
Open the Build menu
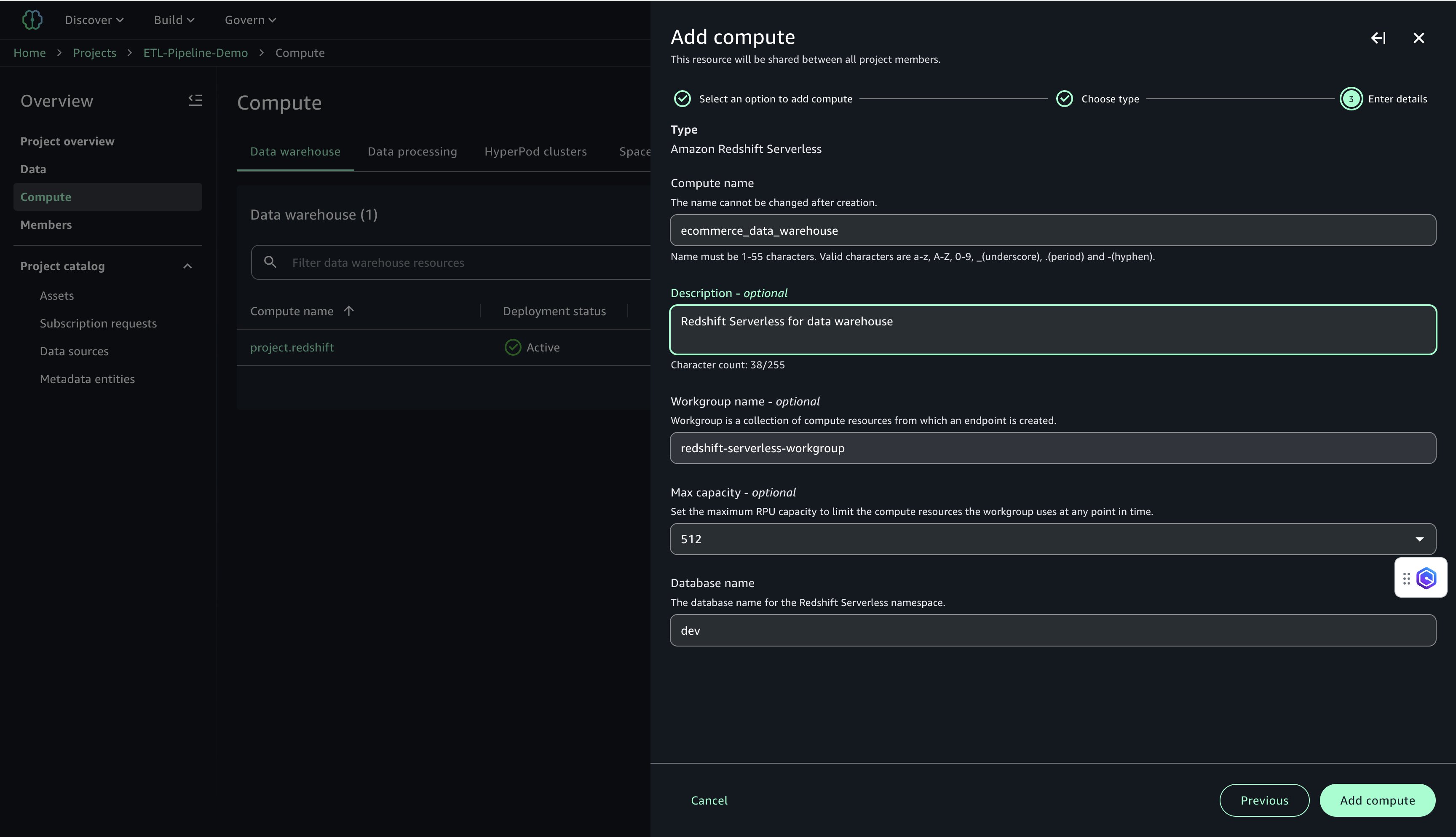click(174, 20)
